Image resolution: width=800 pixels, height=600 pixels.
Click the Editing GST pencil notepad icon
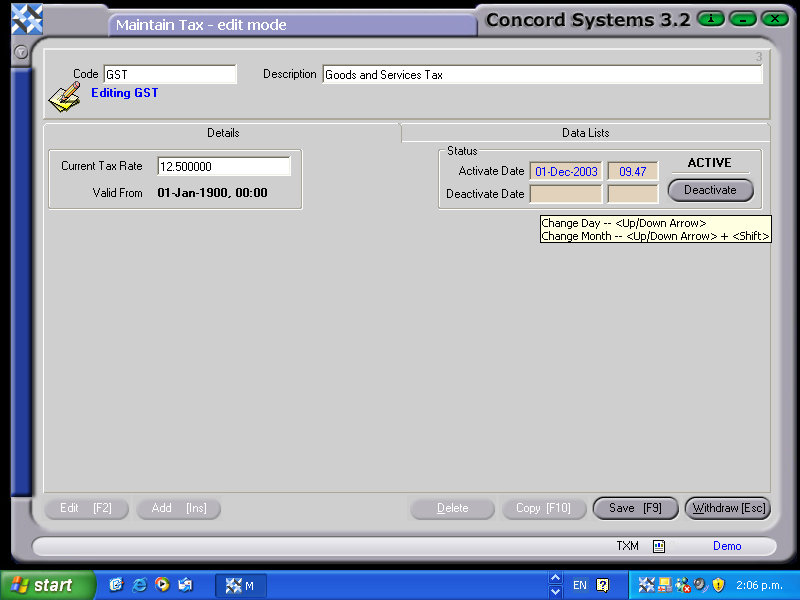point(63,93)
